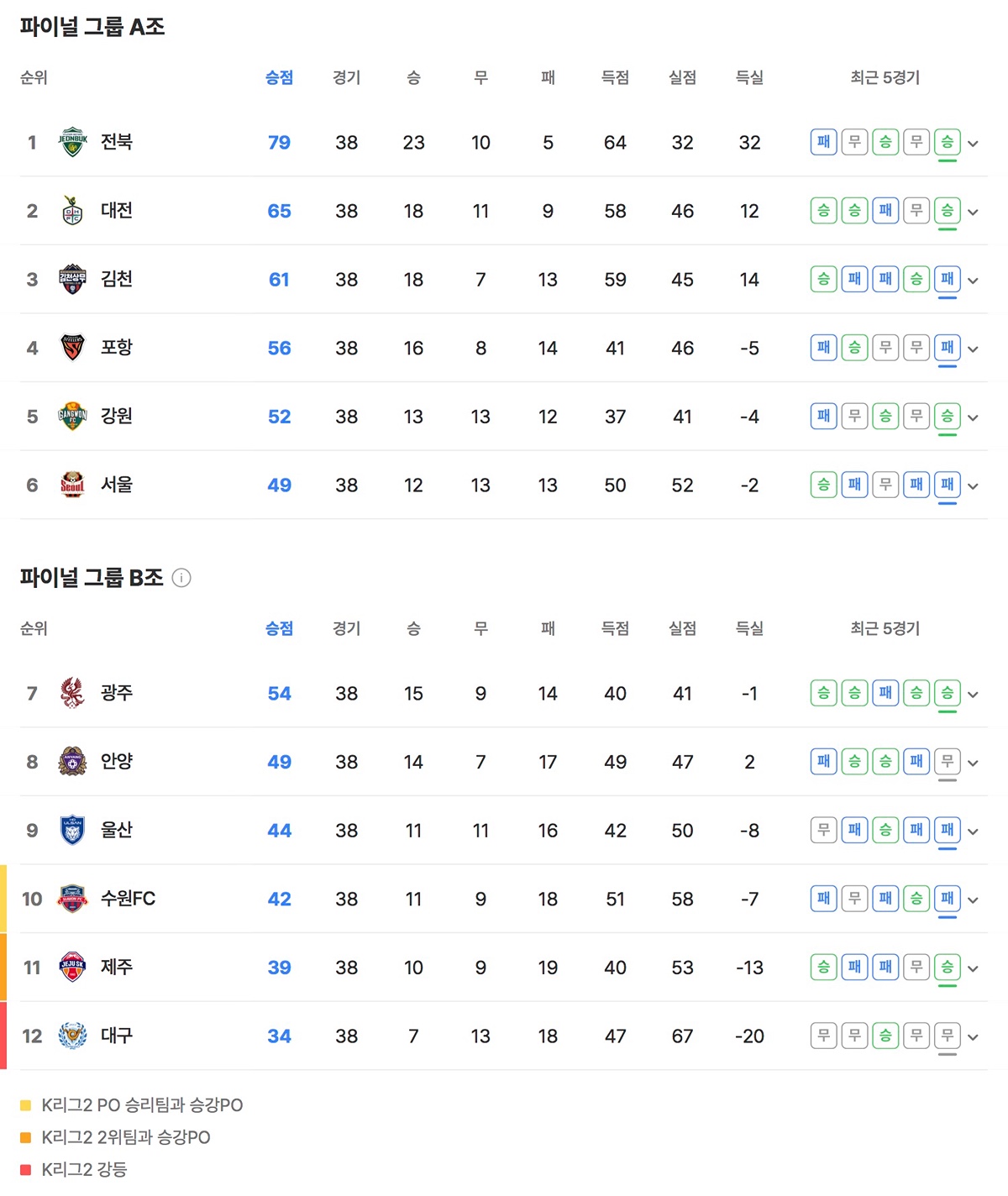This screenshot has height=1196, width=1008.
Task: Click the Ulsan shield emblem
Action: pos(72,830)
